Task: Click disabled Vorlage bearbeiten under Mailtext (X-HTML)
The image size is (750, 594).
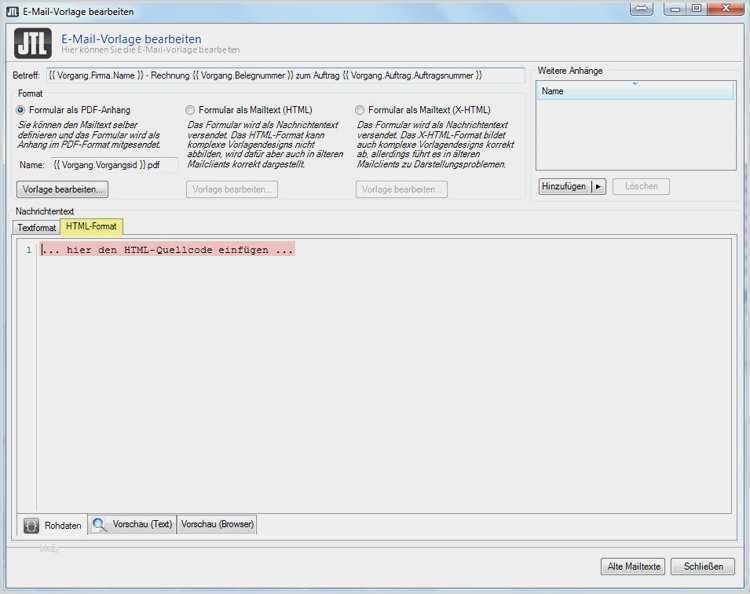Action: [x=401, y=189]
